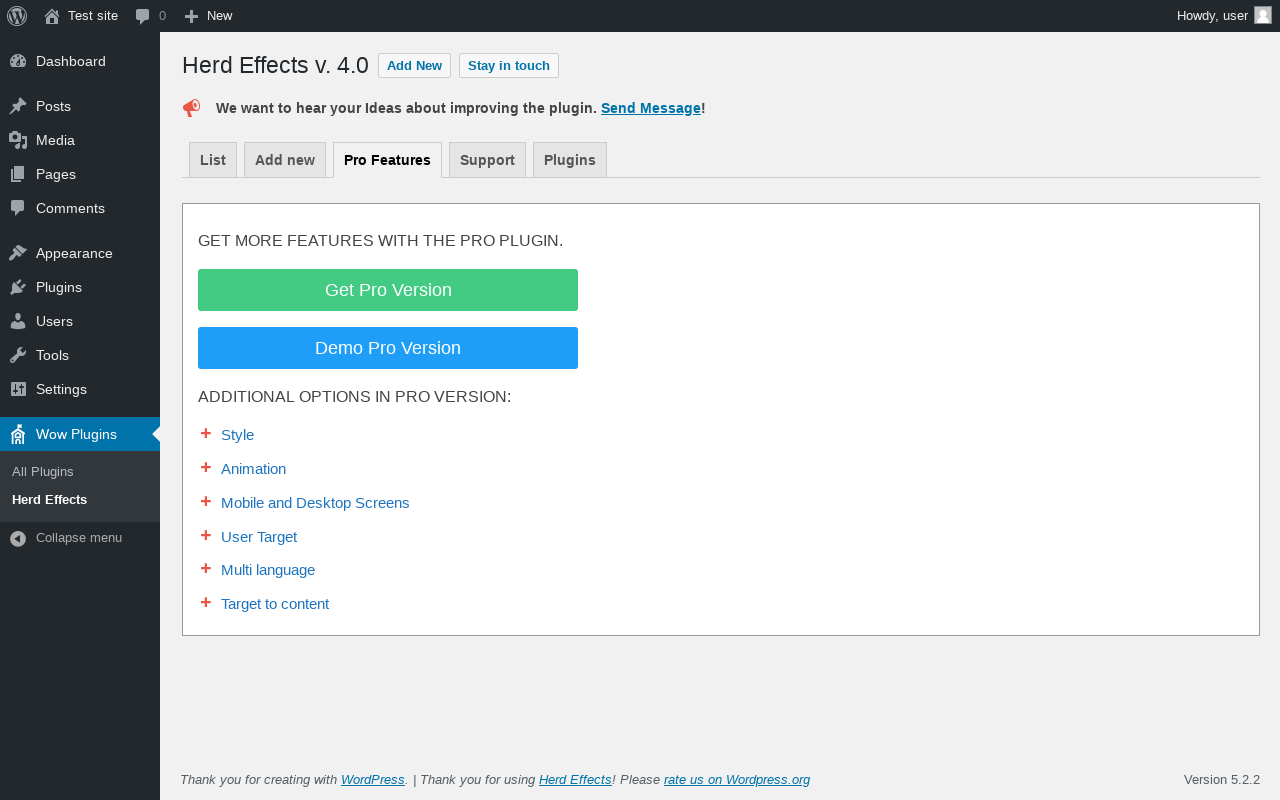This screenshot has width=1280, height=800.
Task: Click the Version 5.2.2 footer text
Action: [x=1222, y=779]
